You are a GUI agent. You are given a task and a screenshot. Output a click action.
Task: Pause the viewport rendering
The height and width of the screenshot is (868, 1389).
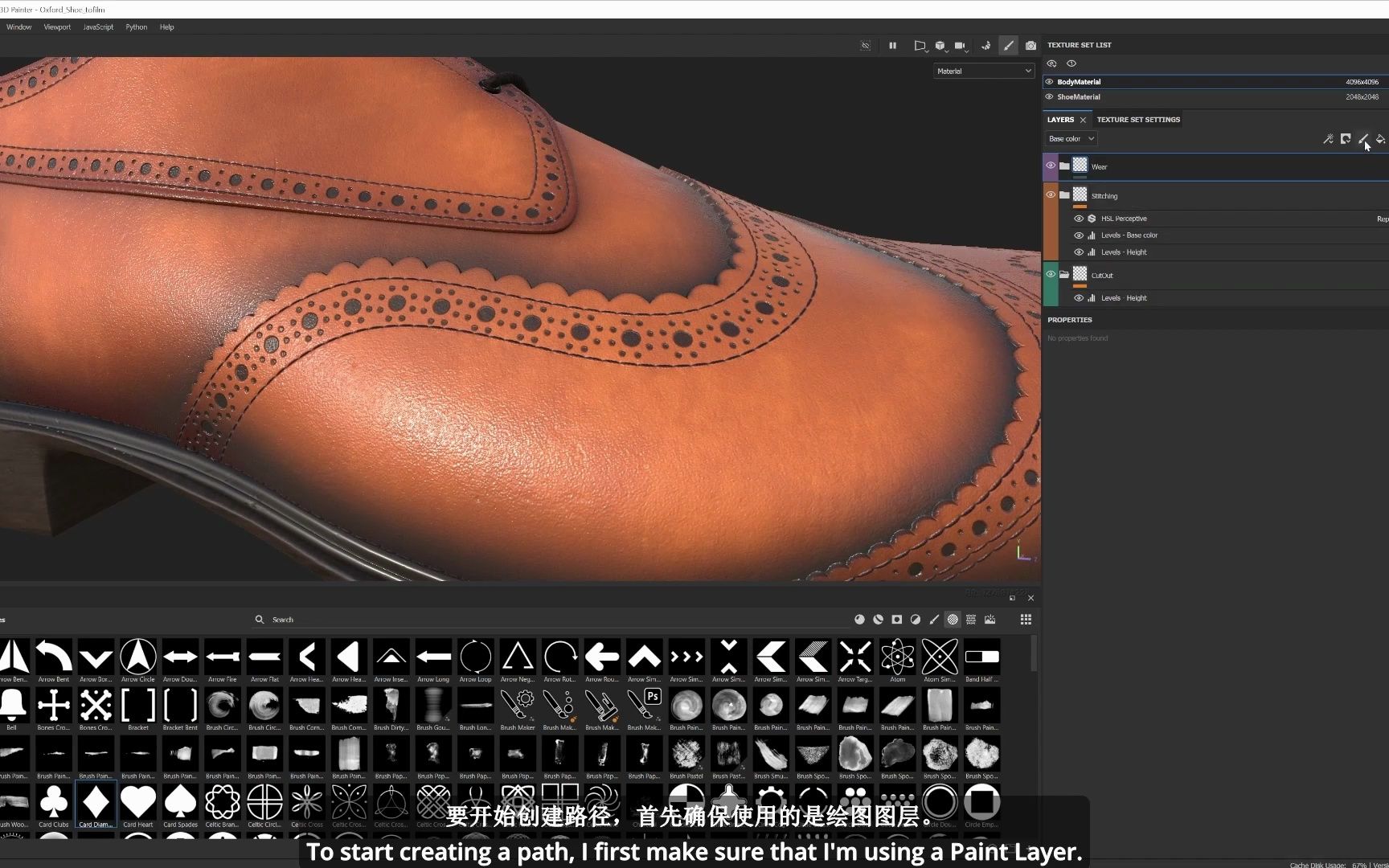pos(892,46)
